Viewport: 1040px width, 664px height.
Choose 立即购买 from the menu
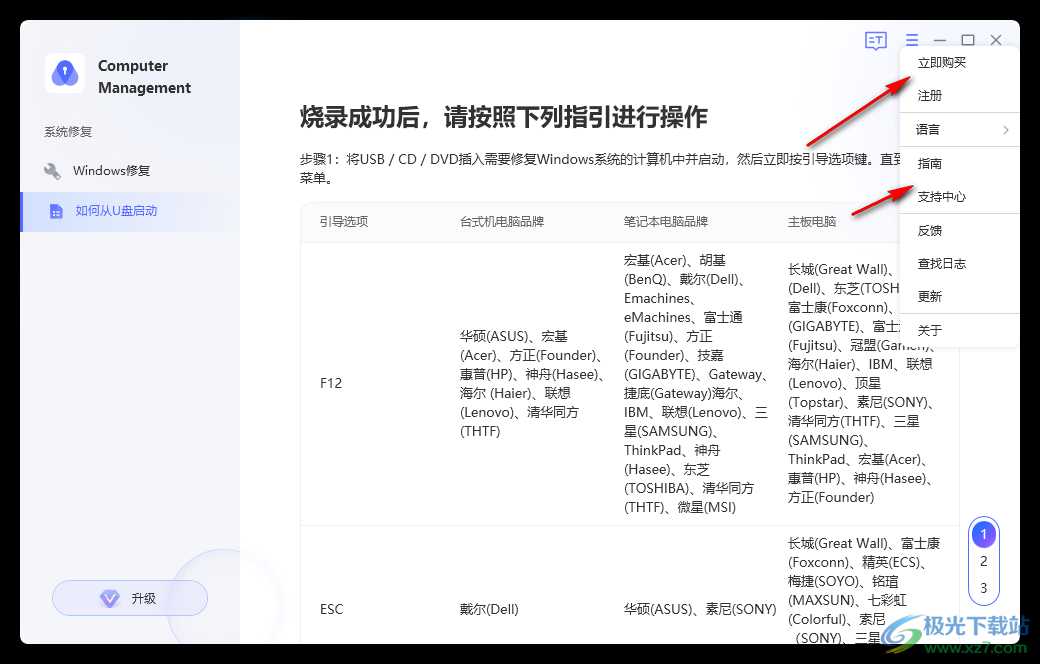(x=959, y=63)
